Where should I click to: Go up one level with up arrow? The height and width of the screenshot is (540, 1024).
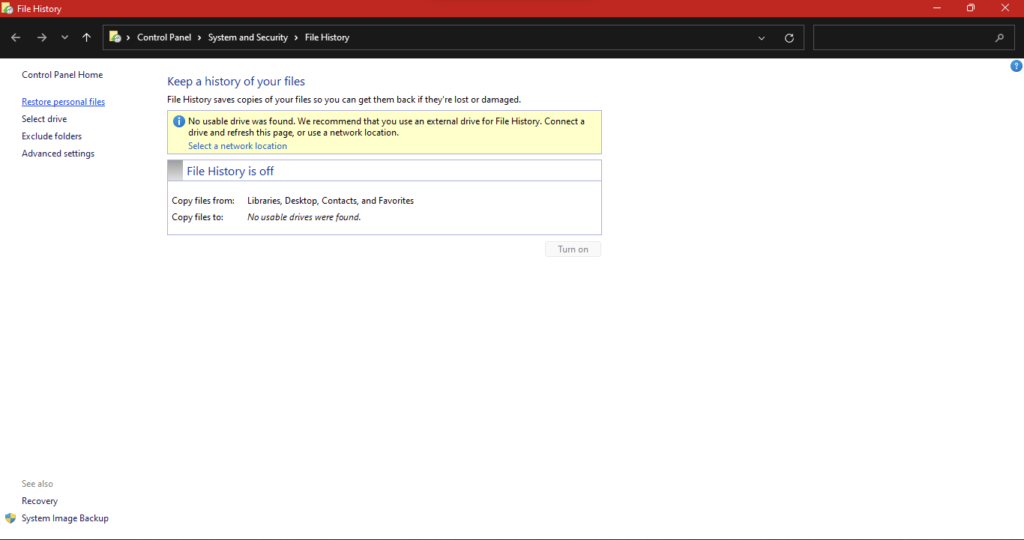pyautogui.click(x=86, y=38)
